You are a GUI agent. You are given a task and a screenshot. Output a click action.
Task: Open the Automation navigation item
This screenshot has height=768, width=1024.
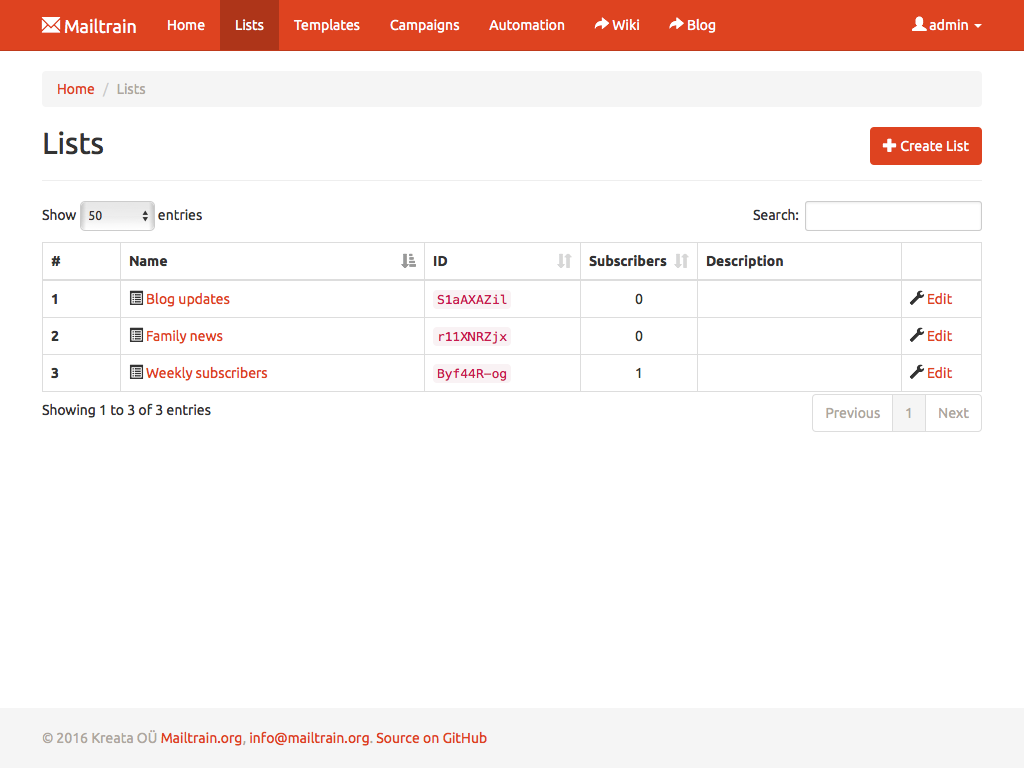tap(526, 25)
